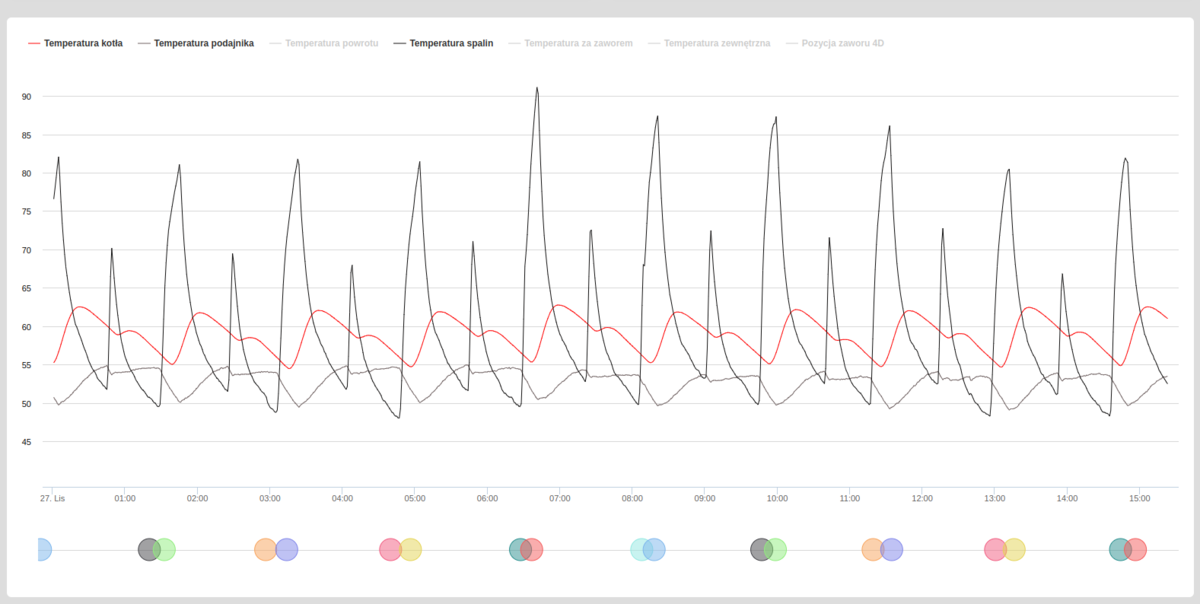Show the Temperatura powrotu series
Image resolution: width=1200 pixels, height=604 pixels.
tap(331, 44)
